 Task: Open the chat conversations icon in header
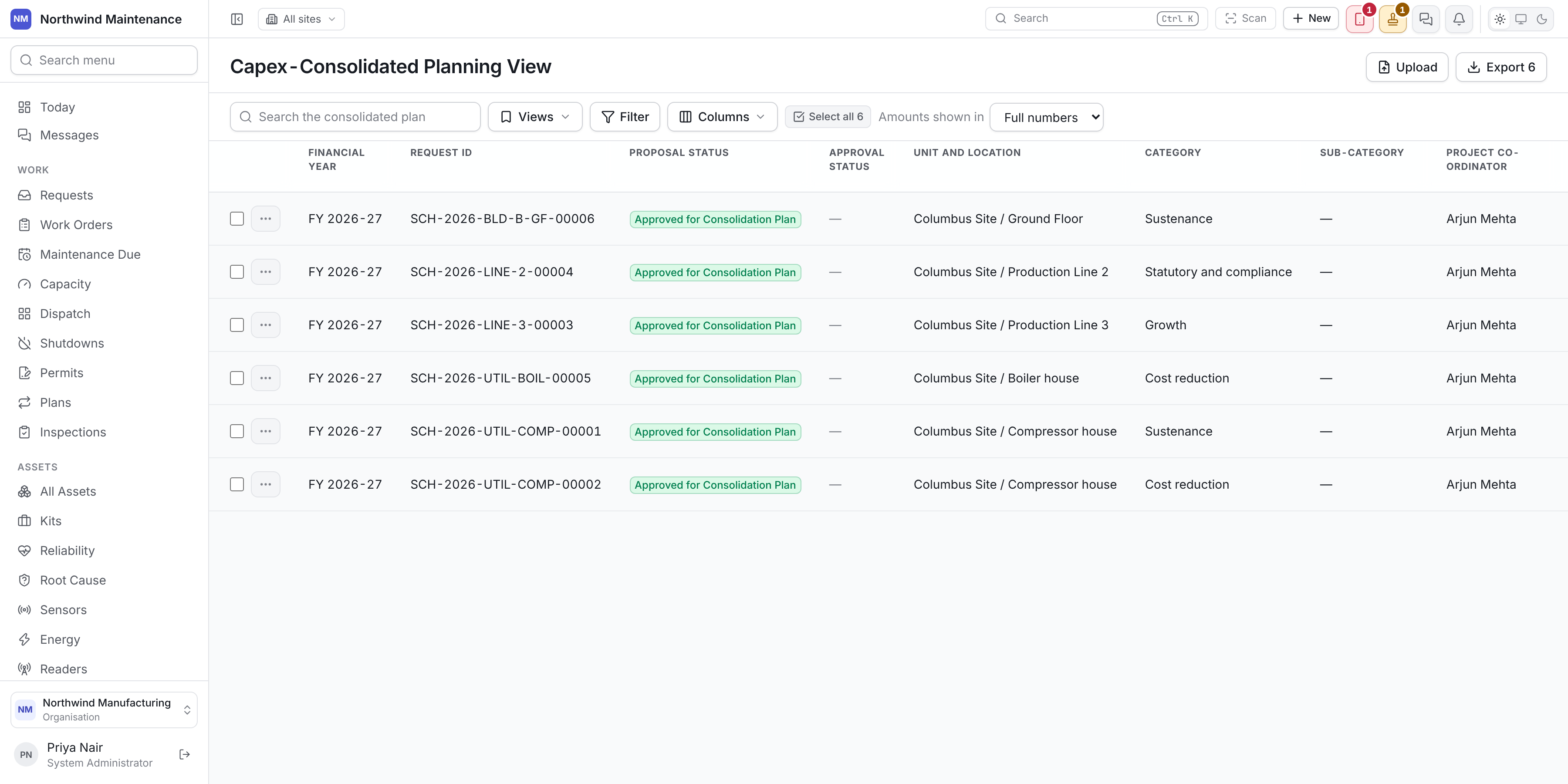click(1426, 19)
